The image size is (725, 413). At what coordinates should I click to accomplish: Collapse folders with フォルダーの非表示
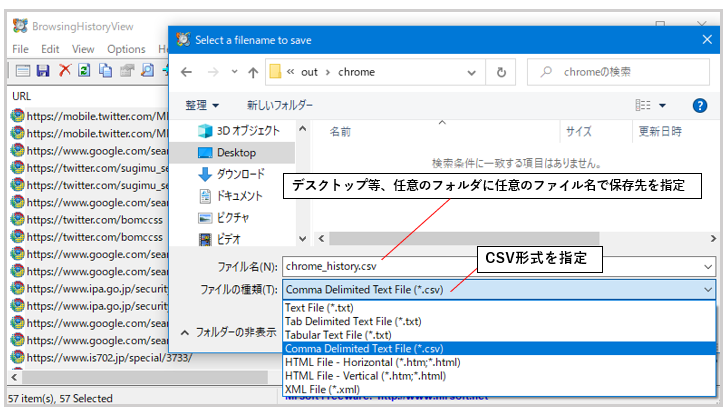coord(229,332)
